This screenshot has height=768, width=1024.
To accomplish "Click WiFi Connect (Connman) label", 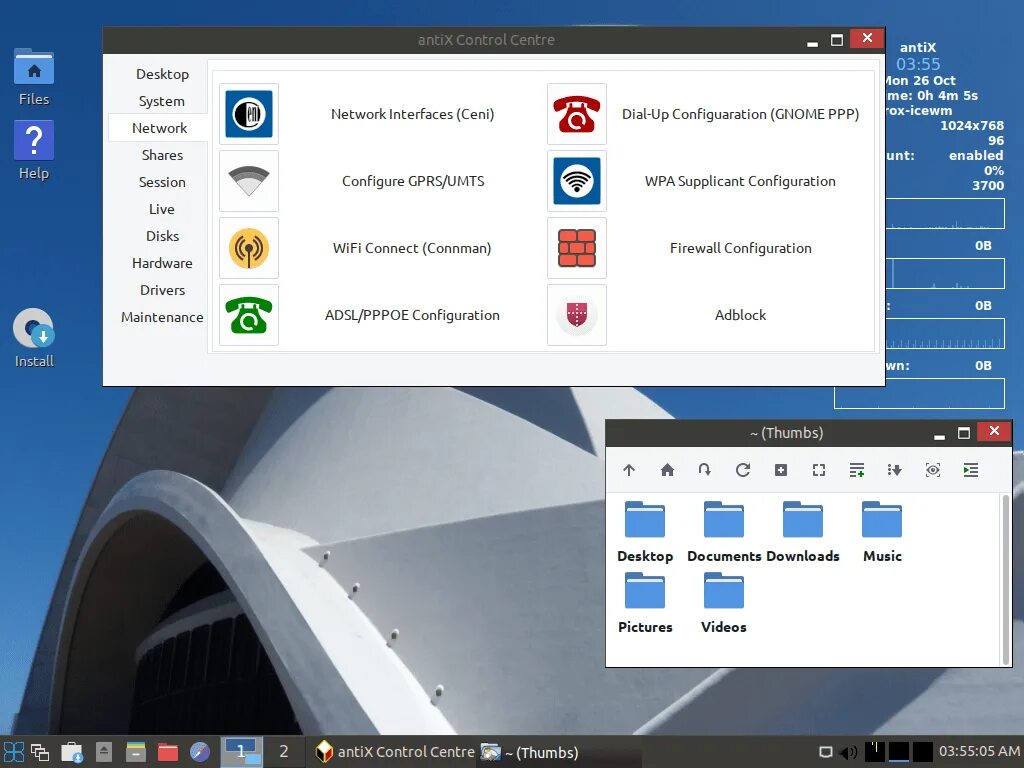I will [x=412, y=248].
